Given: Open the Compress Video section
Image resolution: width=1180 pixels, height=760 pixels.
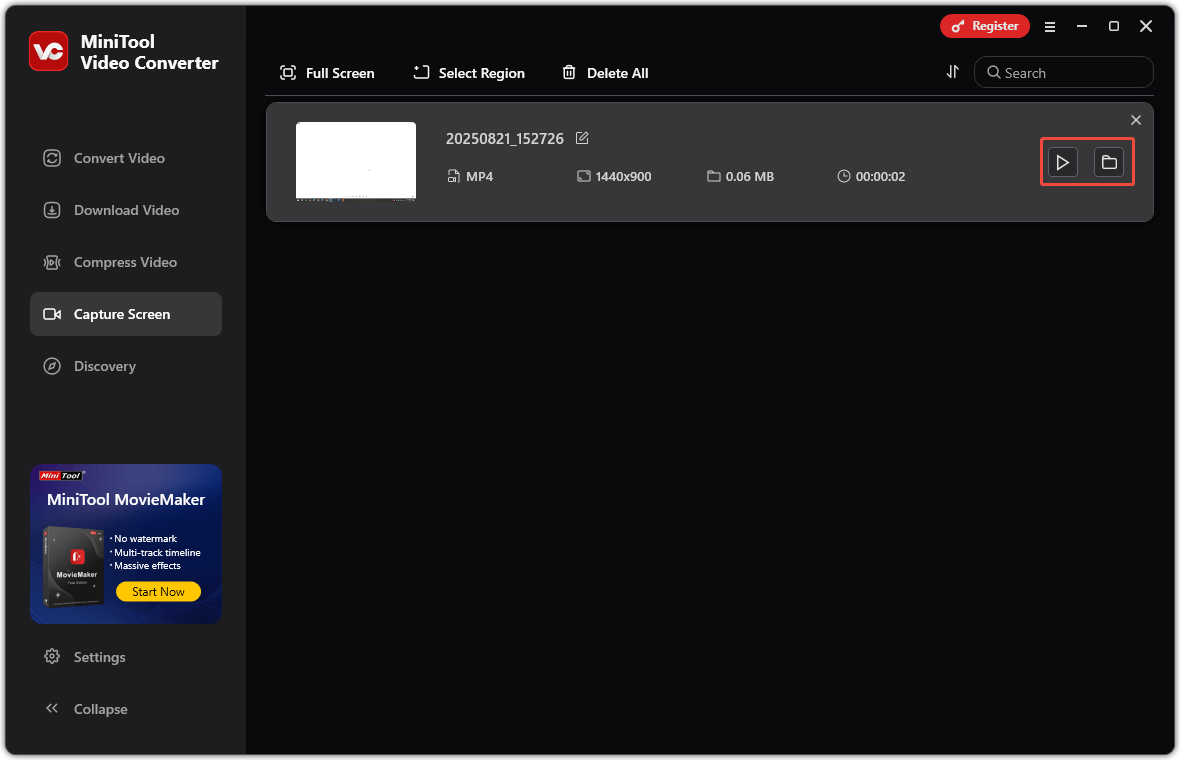Looking at the screenshot, I should pos(126,262).
